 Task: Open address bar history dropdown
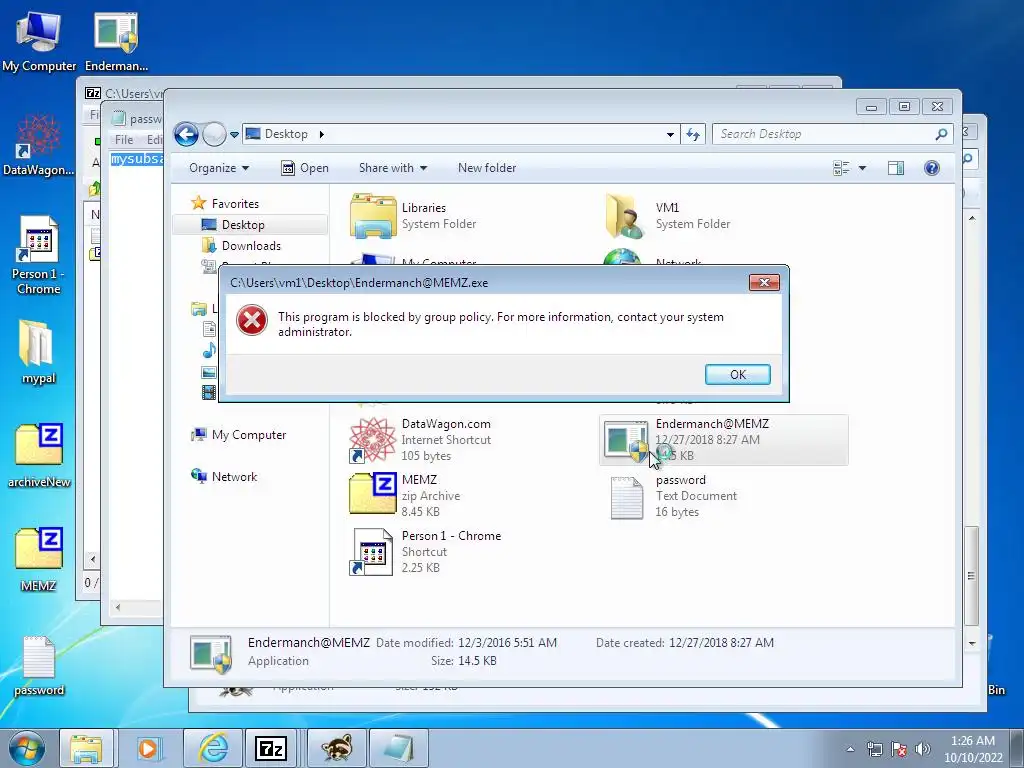670,135
